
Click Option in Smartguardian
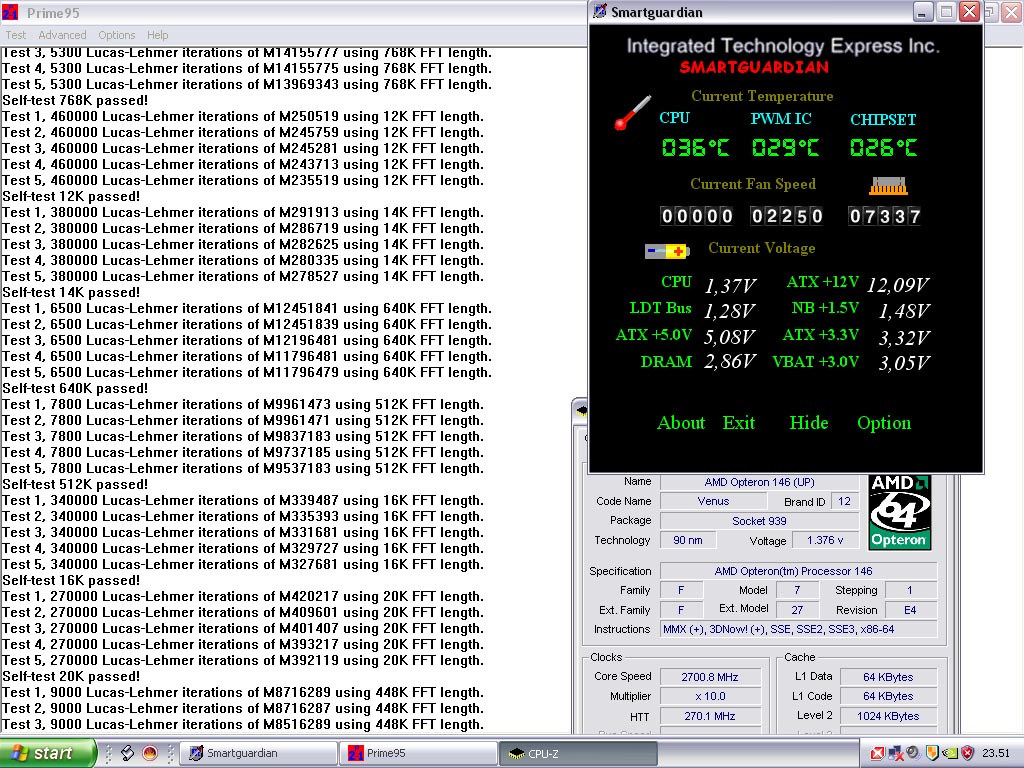(884, 423)
